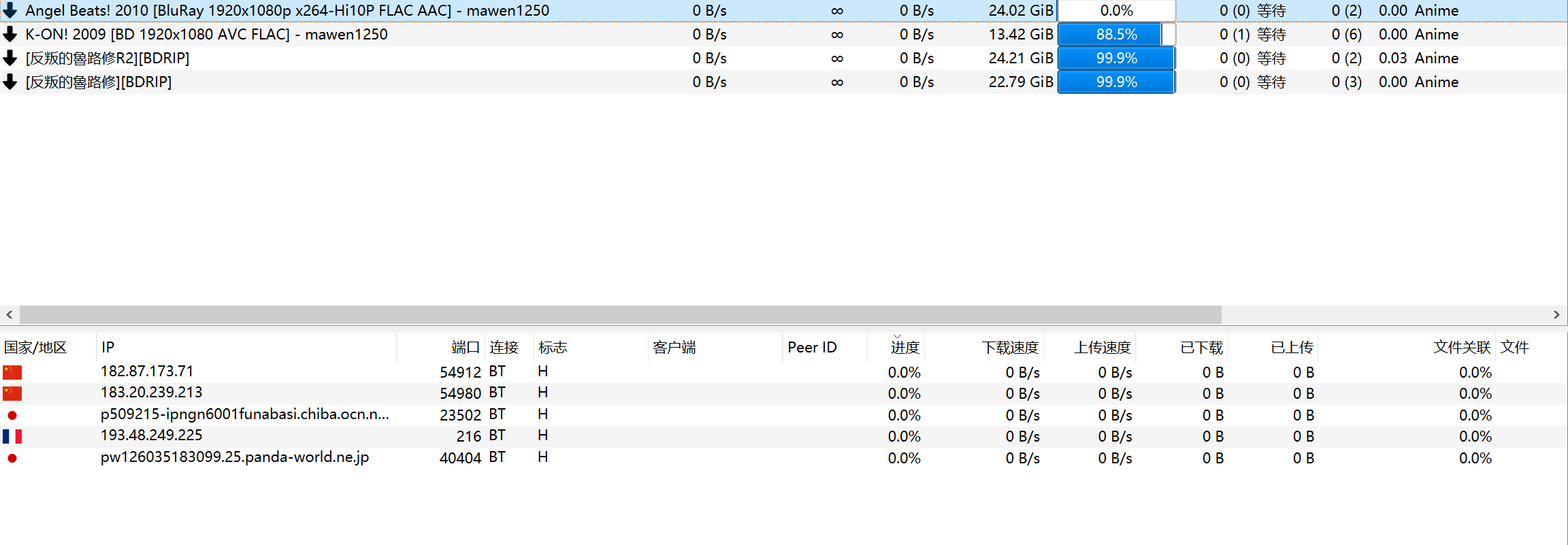Viewport: 1568px width, 545px height.
Task: Click the China flag for peer 182.87.173.71
Action: 12,372
